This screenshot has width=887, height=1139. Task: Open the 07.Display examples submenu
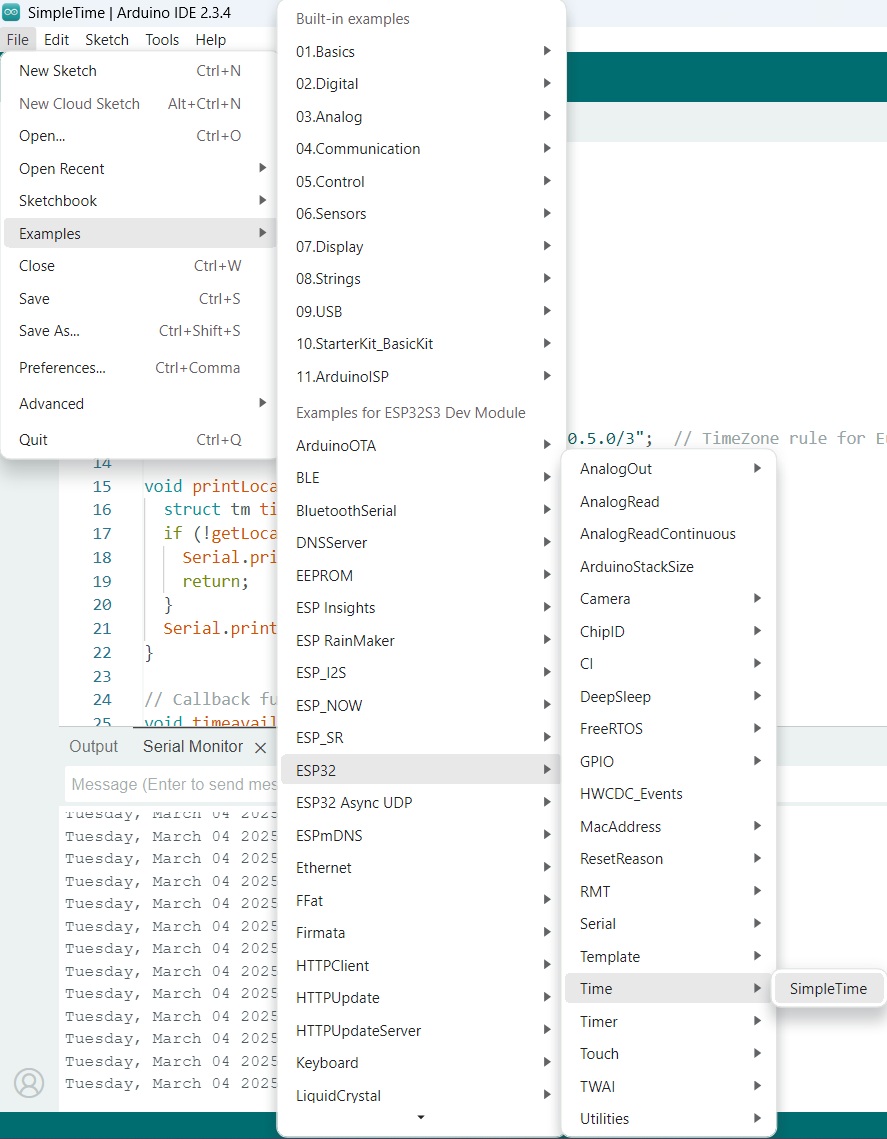click(x=421, y=246)
